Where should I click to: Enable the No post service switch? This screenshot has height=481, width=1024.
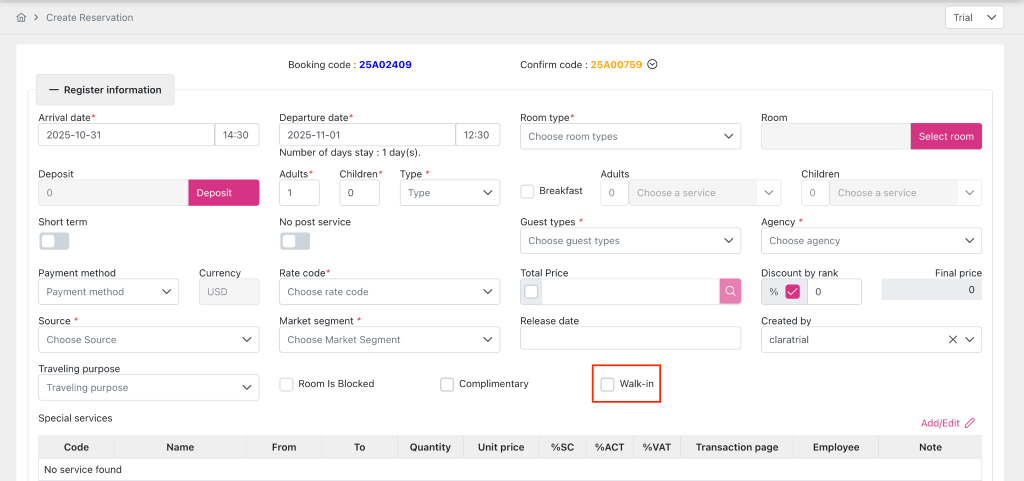(x=295, y=241)
